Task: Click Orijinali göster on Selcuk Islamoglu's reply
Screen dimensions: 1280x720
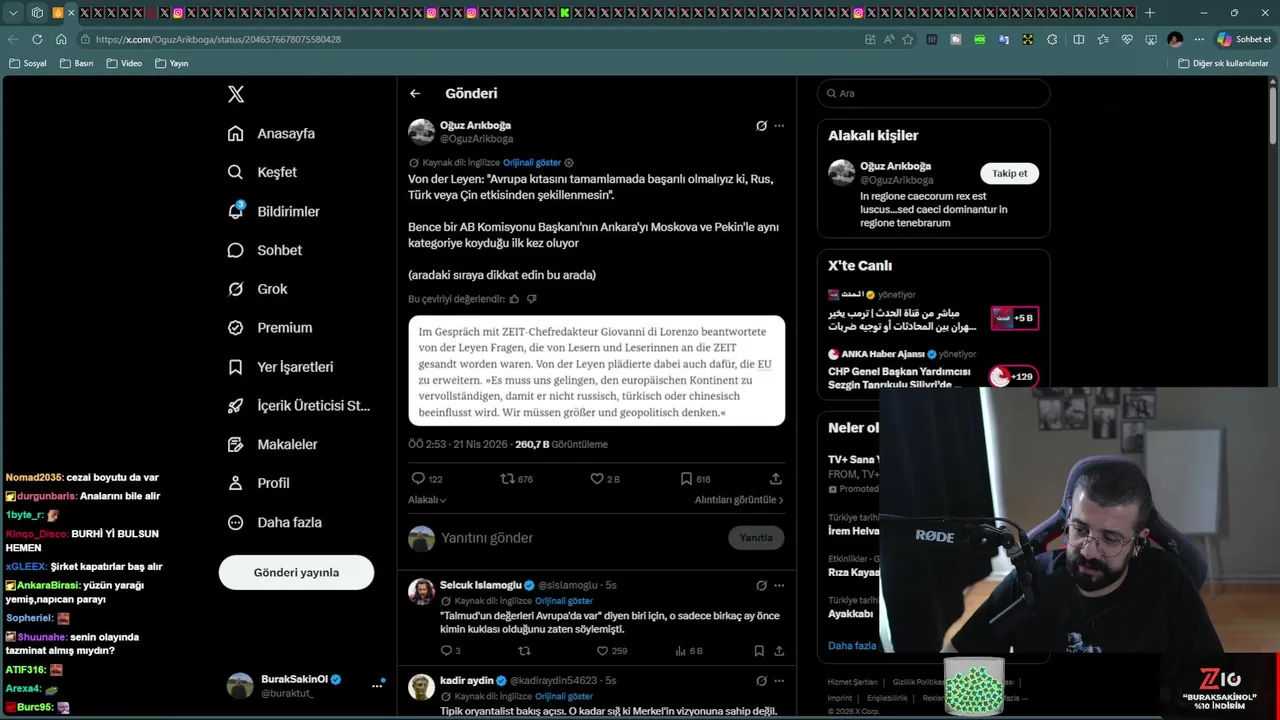Action: tap(564, 601)
